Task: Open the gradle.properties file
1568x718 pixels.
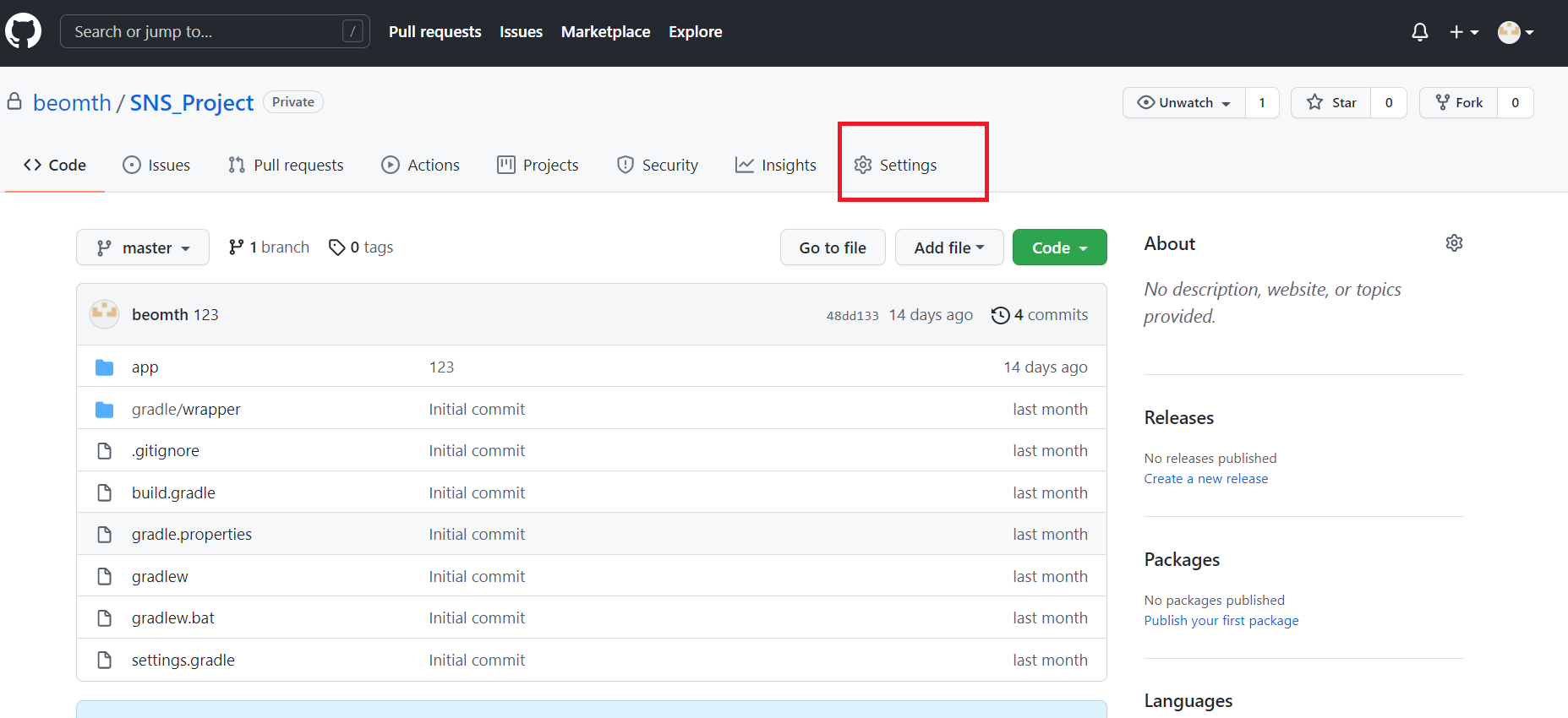Action: tap(192, 534)
